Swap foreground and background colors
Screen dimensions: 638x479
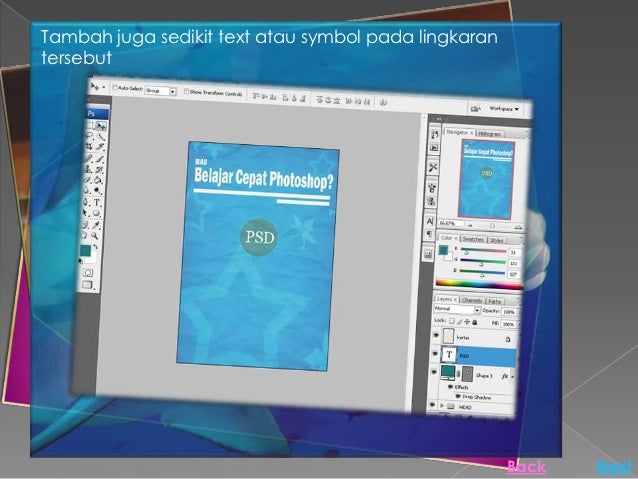pyautogui.click(x=96, y=247)
